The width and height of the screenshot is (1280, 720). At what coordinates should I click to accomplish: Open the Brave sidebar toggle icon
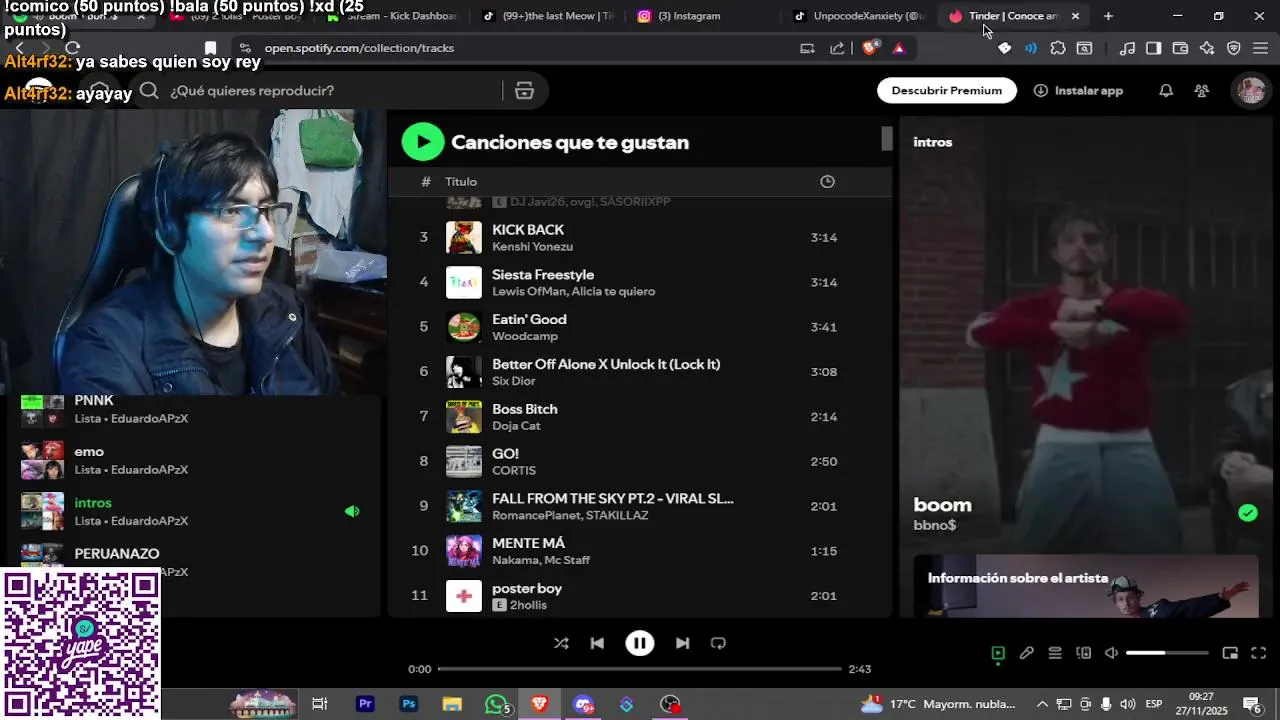coord(1153,48)
